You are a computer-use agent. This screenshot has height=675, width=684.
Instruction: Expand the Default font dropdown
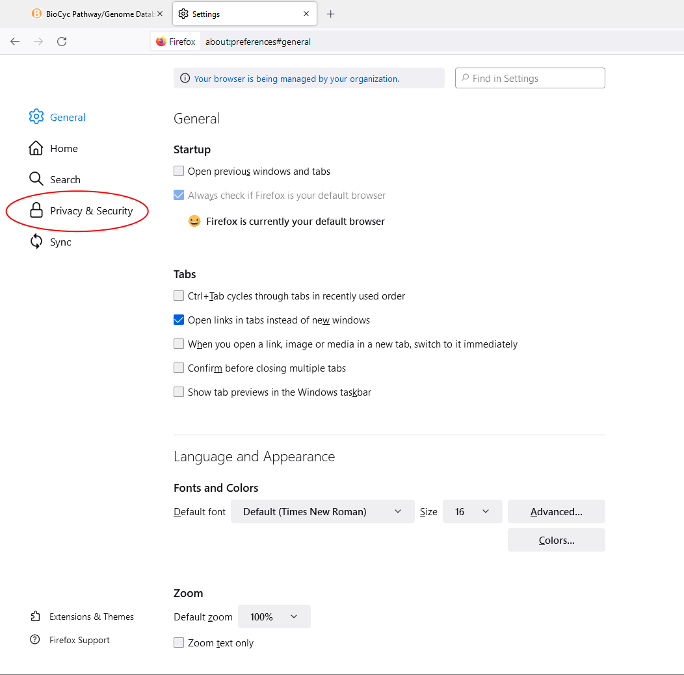click(x=322, y=512)
